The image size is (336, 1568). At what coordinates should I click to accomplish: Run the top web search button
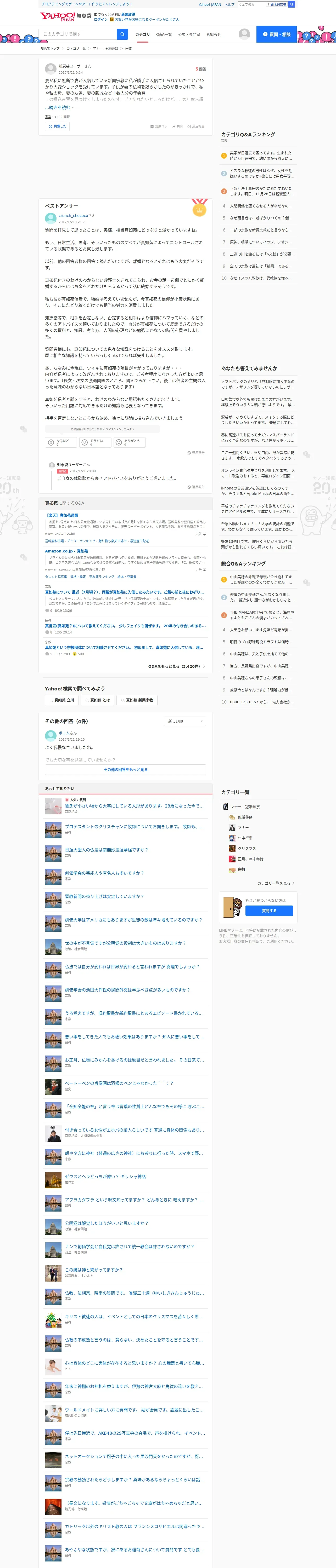[x=292, y=4]
